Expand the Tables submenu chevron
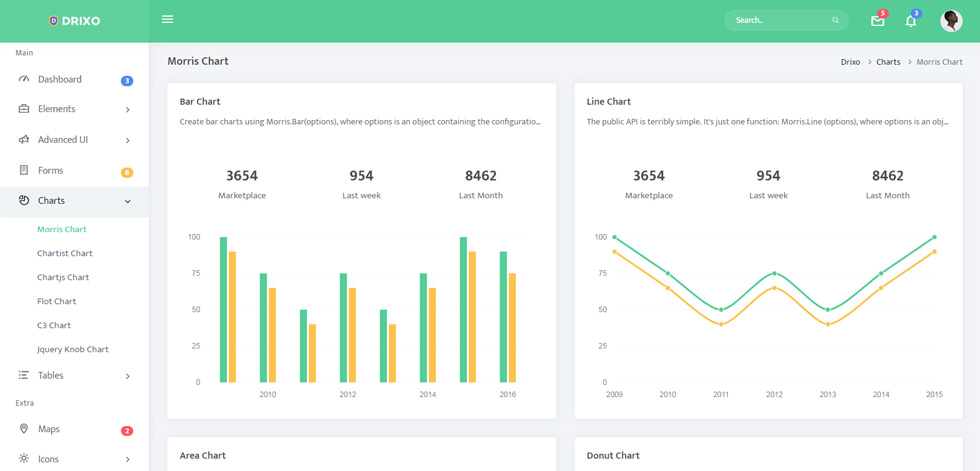Screen dimensions: 980x471 pyautogui.click(x=128, y=377)
